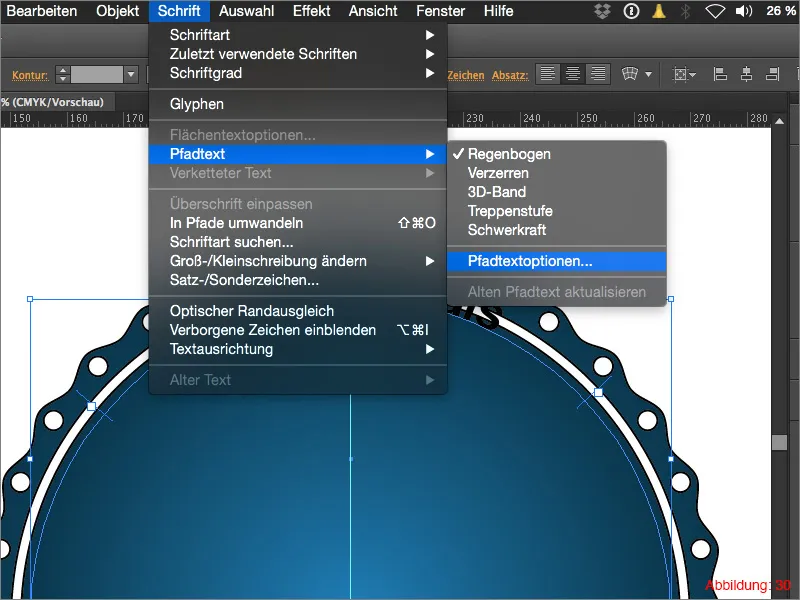Click the Dropbox menu bar icon
Image resolution: width=800 pixels, height=600 pixels.
[603, 11]
